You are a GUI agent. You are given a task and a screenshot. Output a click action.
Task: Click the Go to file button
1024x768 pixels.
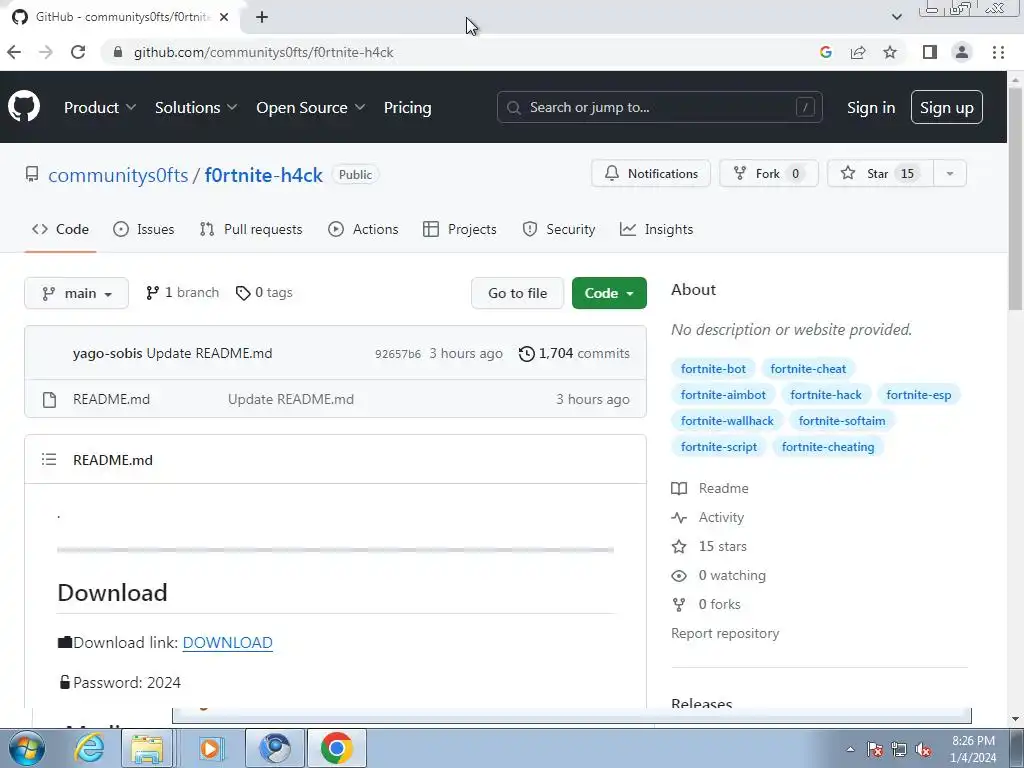coord(517,293)
